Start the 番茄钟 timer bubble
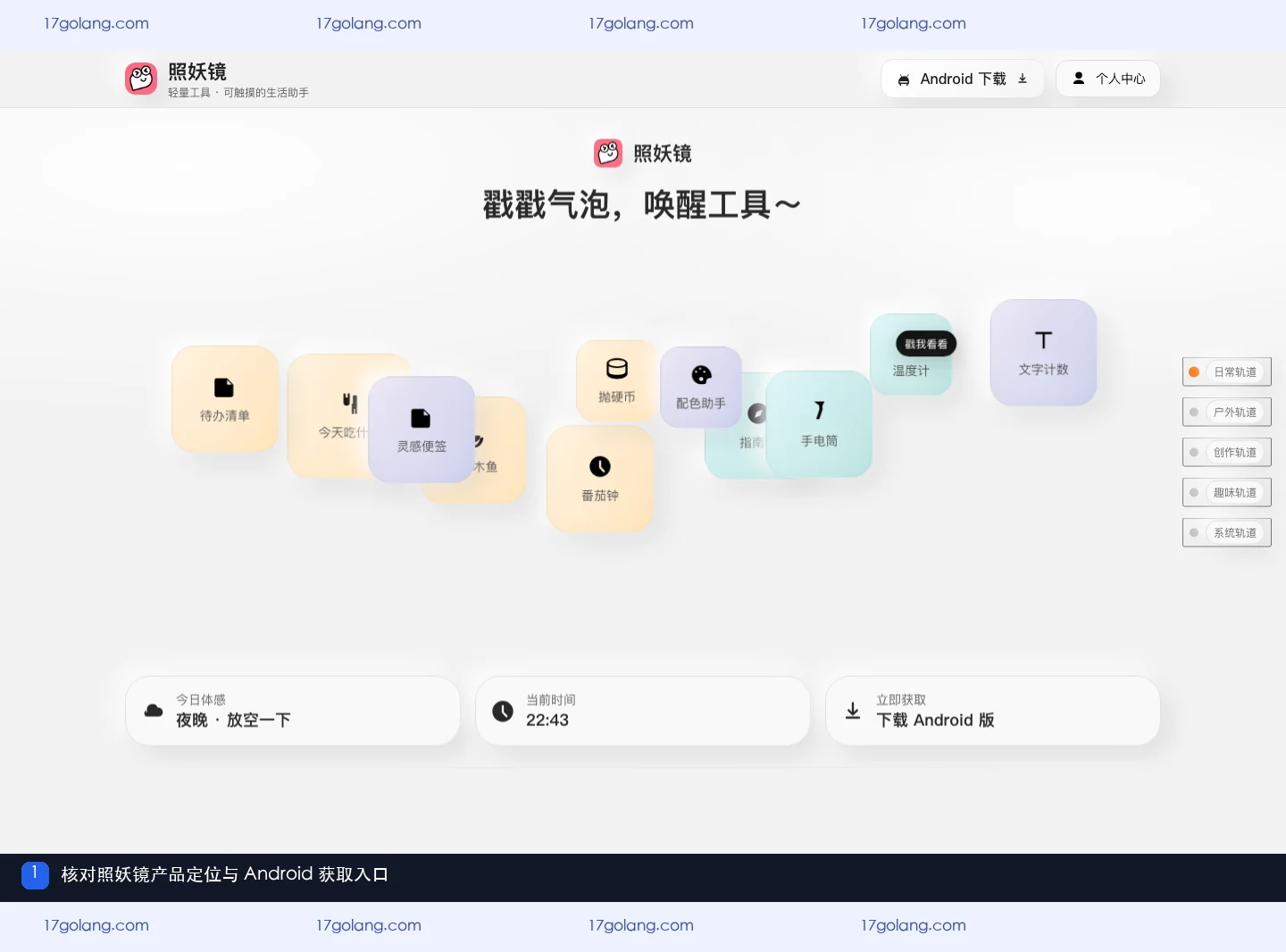Image resolution: width=1286 pixels, height=952 pixels. tap(600, 479)
